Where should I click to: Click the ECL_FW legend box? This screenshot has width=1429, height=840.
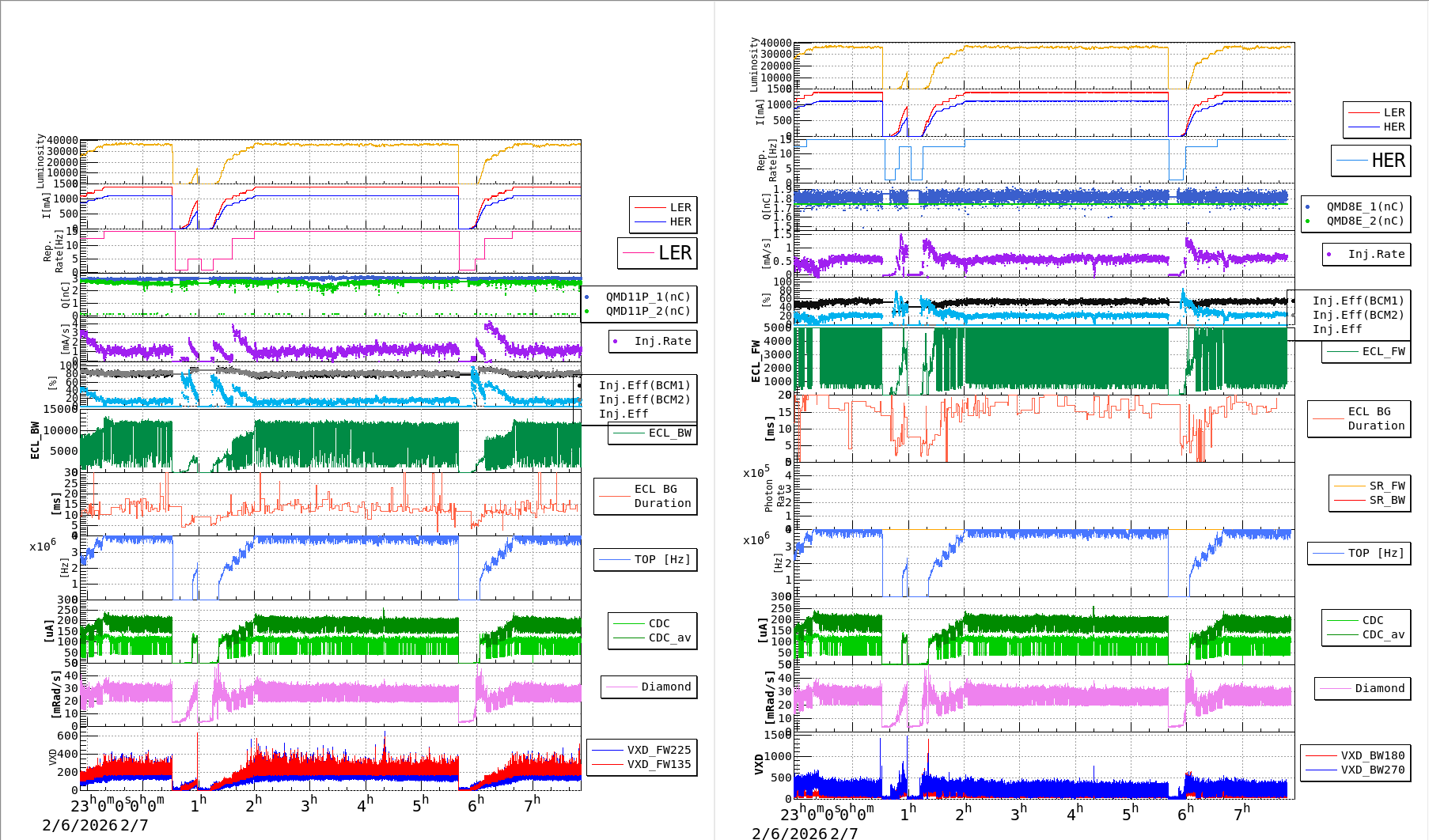click(1366, 352)
